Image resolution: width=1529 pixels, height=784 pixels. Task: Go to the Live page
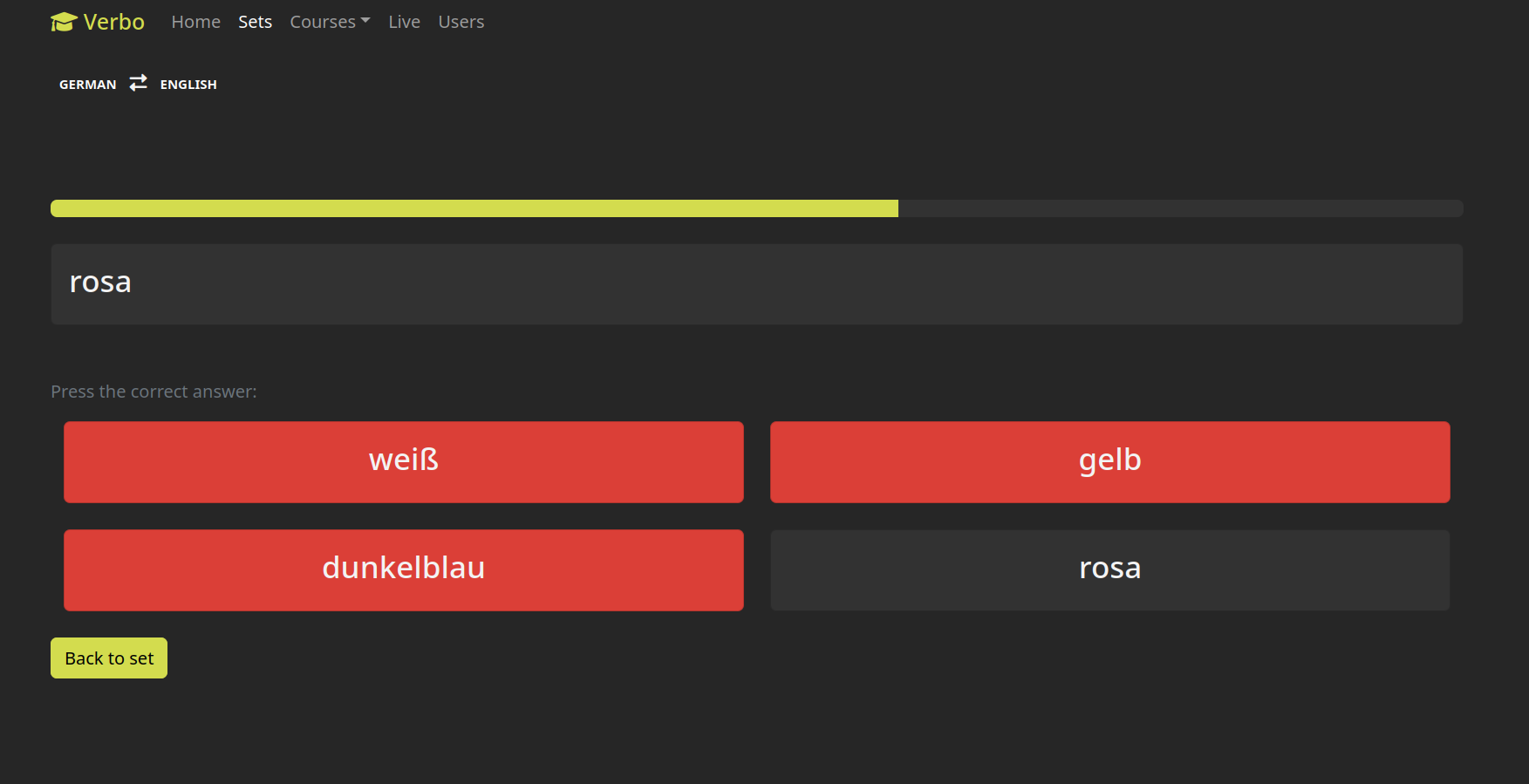(x=404, y=22)
